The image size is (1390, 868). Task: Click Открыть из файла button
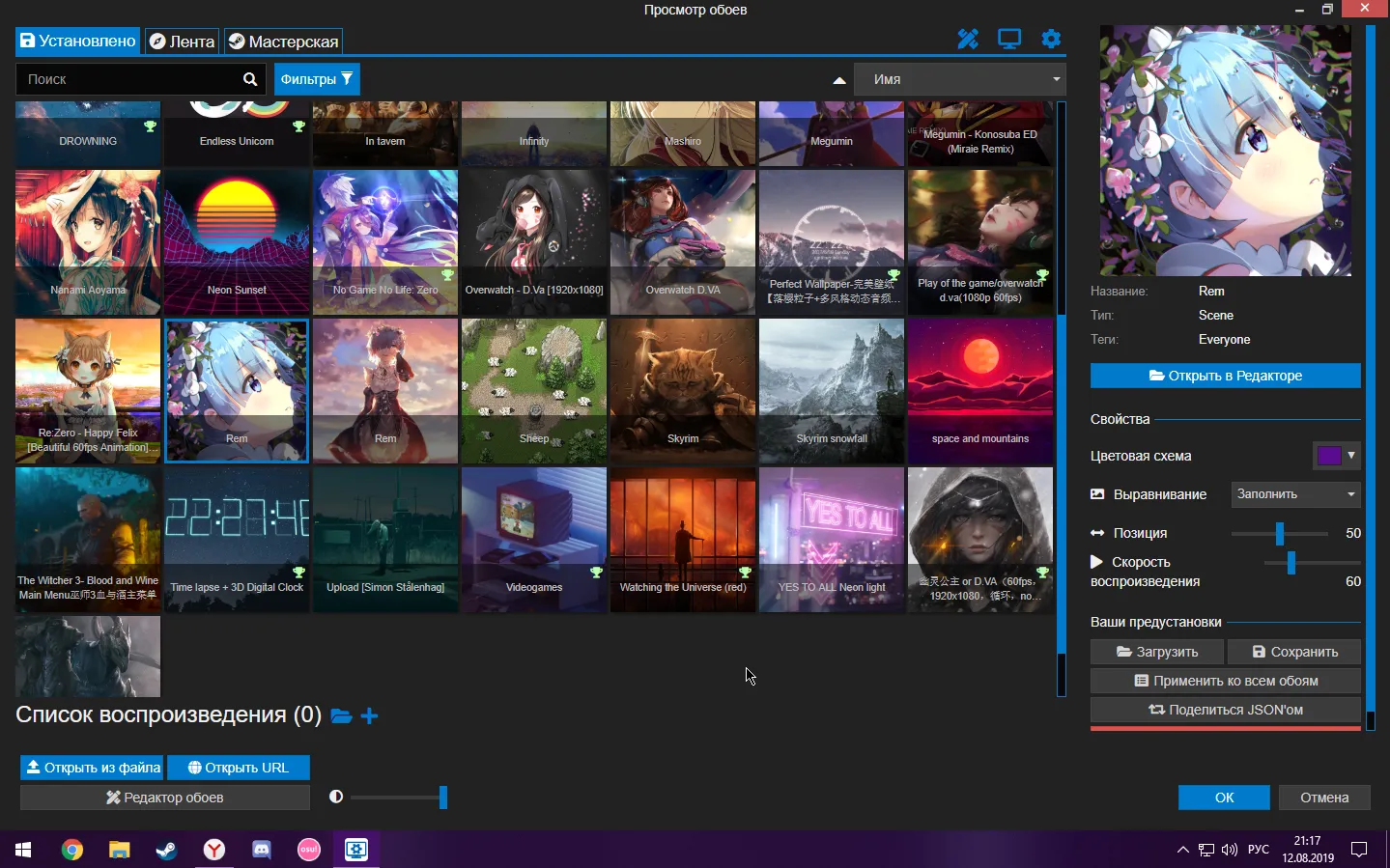92,768
